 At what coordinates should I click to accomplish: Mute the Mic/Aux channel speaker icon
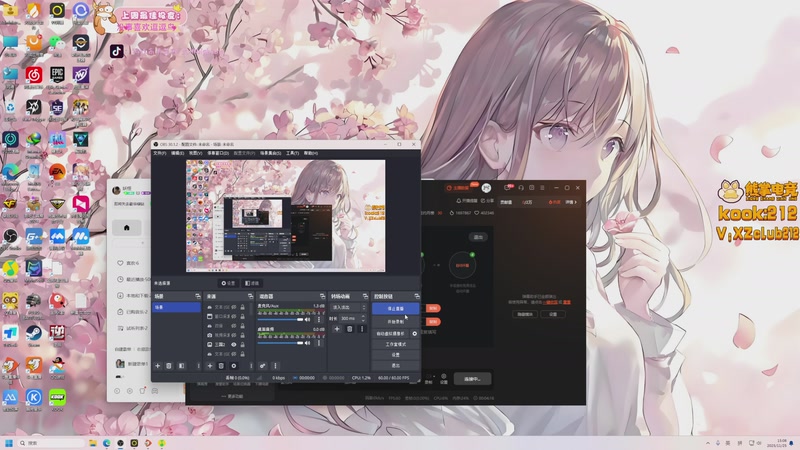pos(307,319)
